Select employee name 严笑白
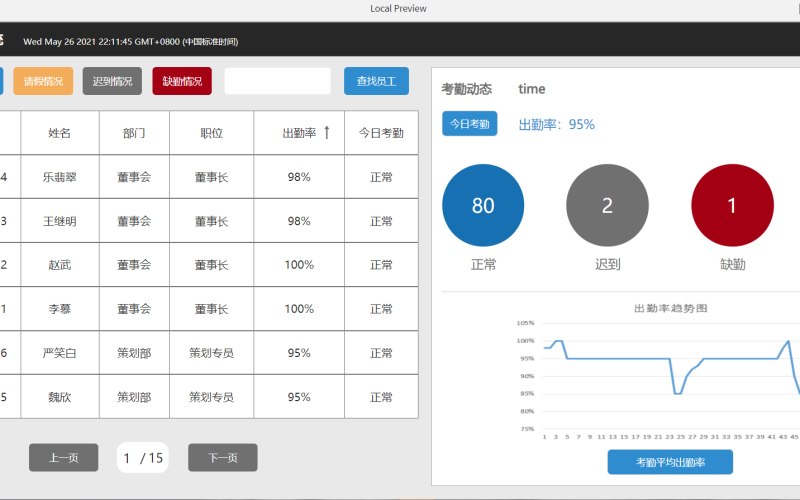 [60, 353]
